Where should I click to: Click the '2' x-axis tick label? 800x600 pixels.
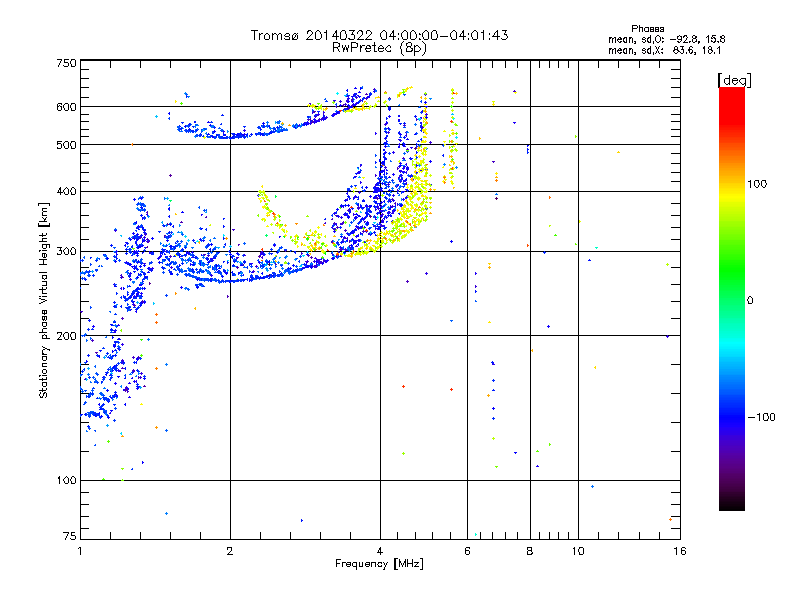click(230, 551)
